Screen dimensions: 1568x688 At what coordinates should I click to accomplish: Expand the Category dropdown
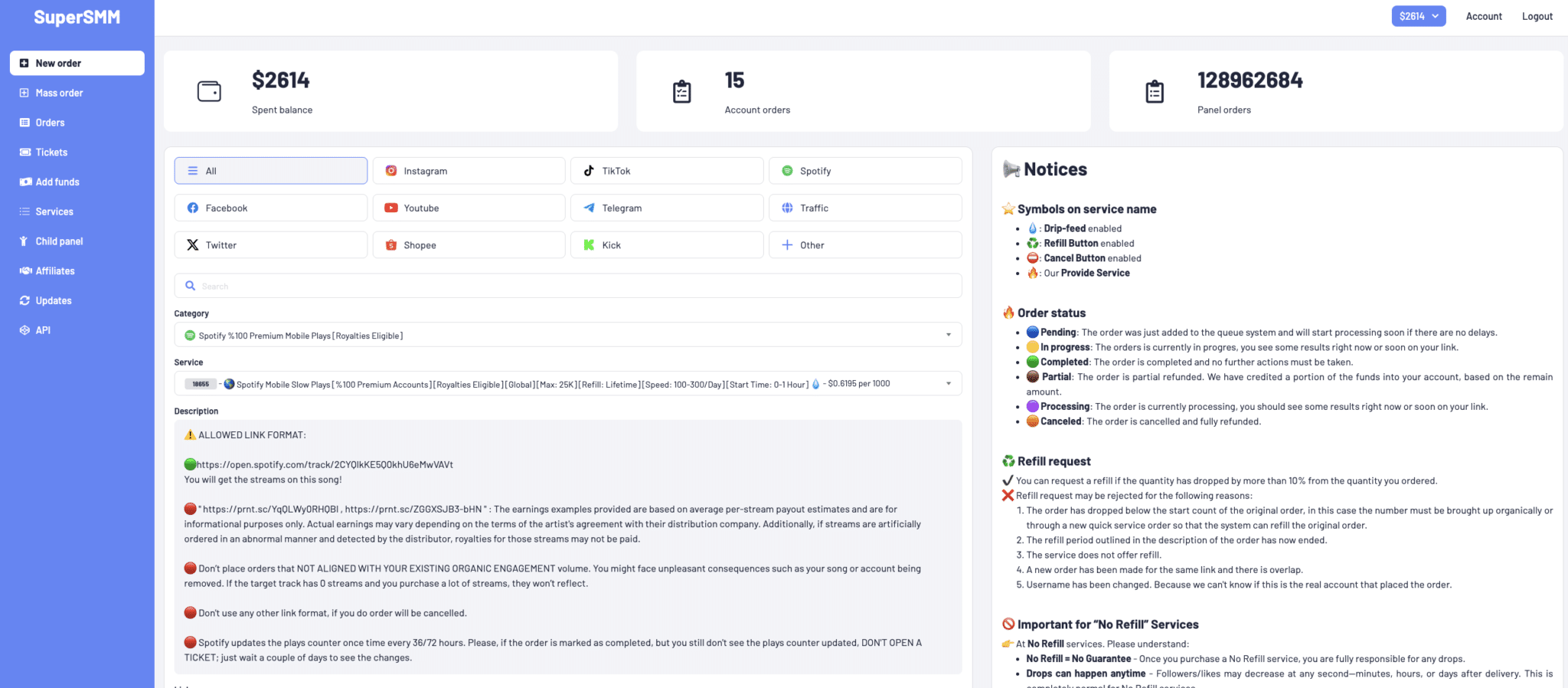coord(567,335)
